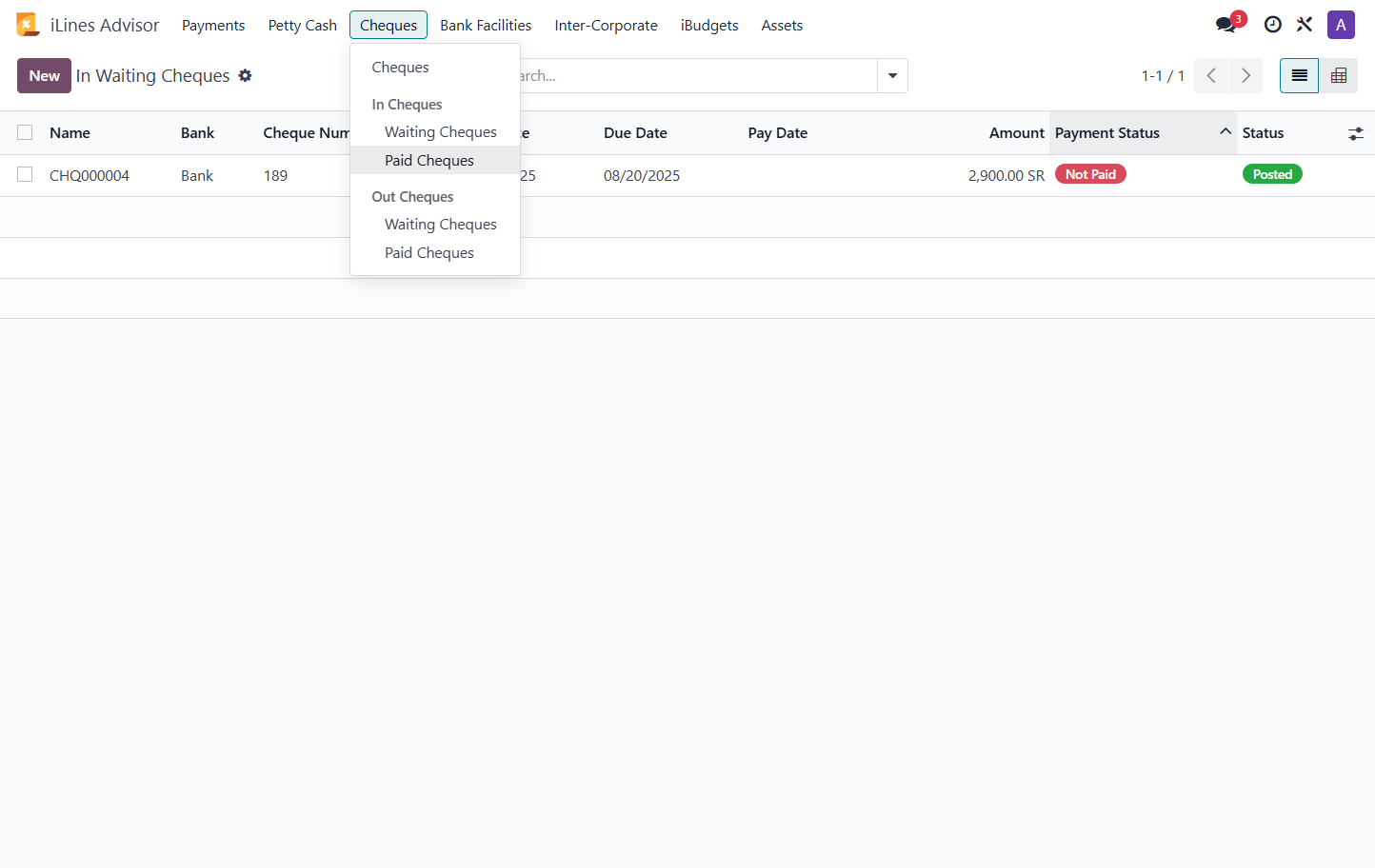Select Paid Cheques under In Cheques
The image size is (1375, 868).
(x=435, y=161)
